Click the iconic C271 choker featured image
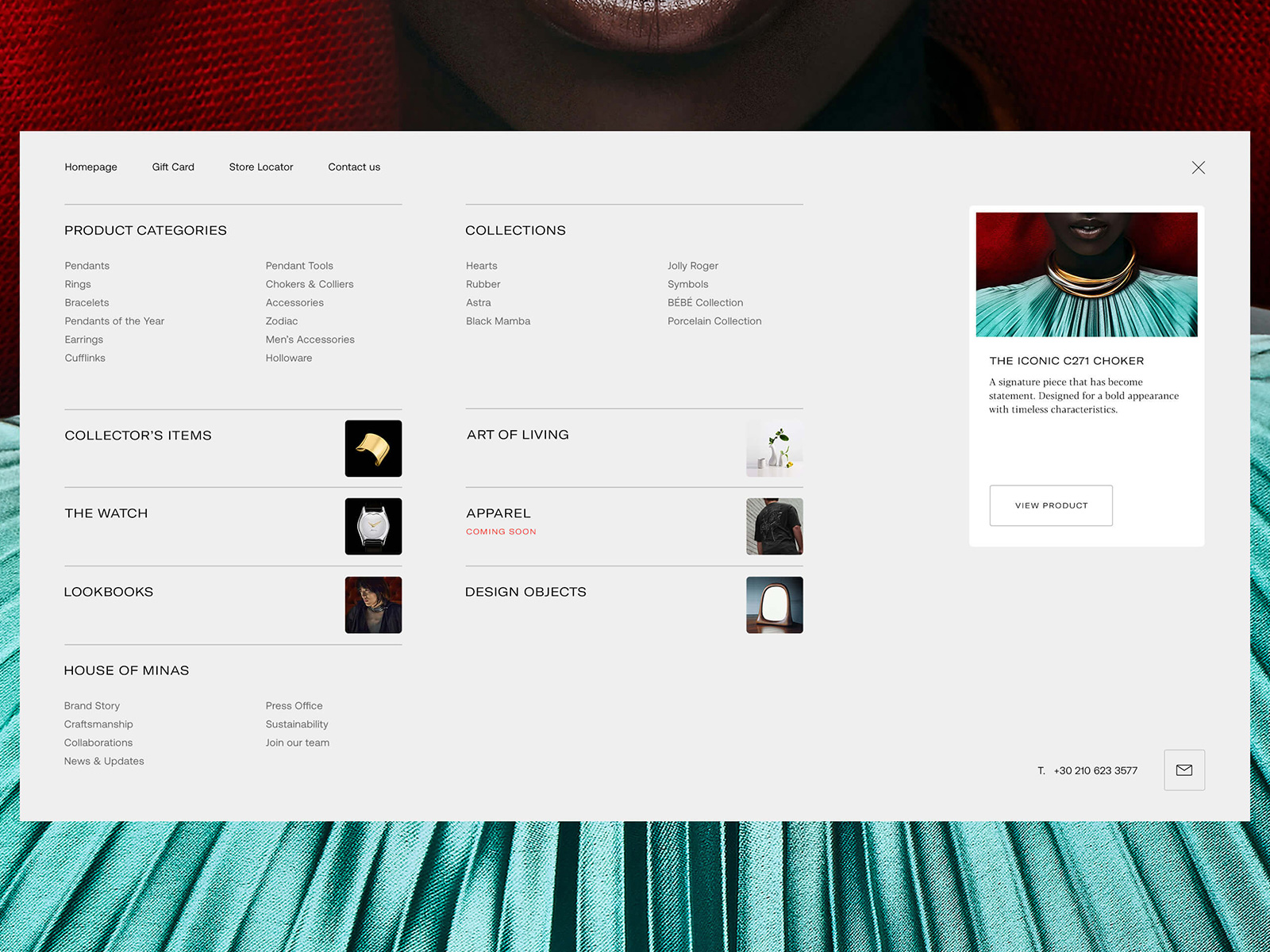 [1086, 274]
